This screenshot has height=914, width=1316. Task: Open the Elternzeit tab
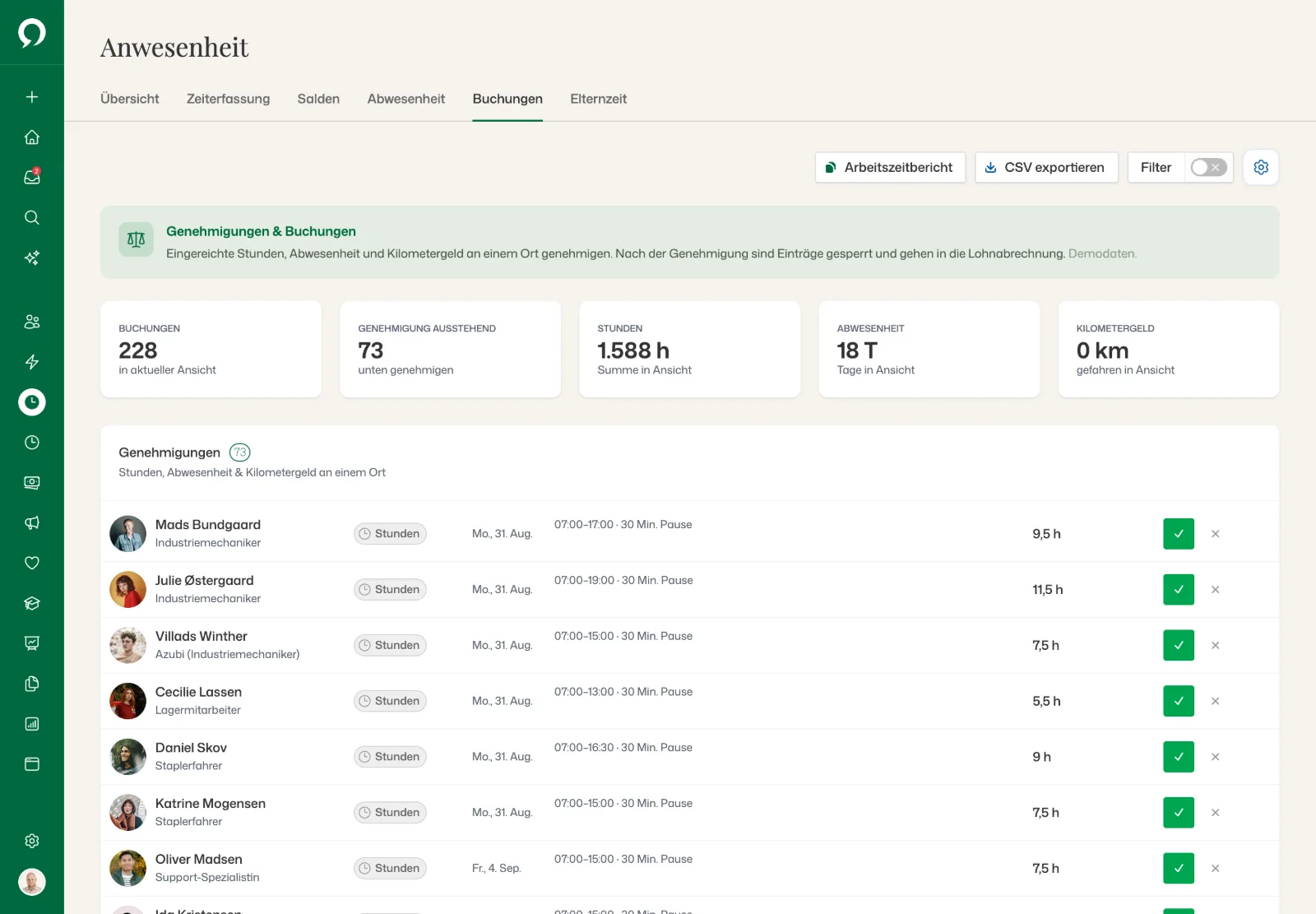point(599,99)
